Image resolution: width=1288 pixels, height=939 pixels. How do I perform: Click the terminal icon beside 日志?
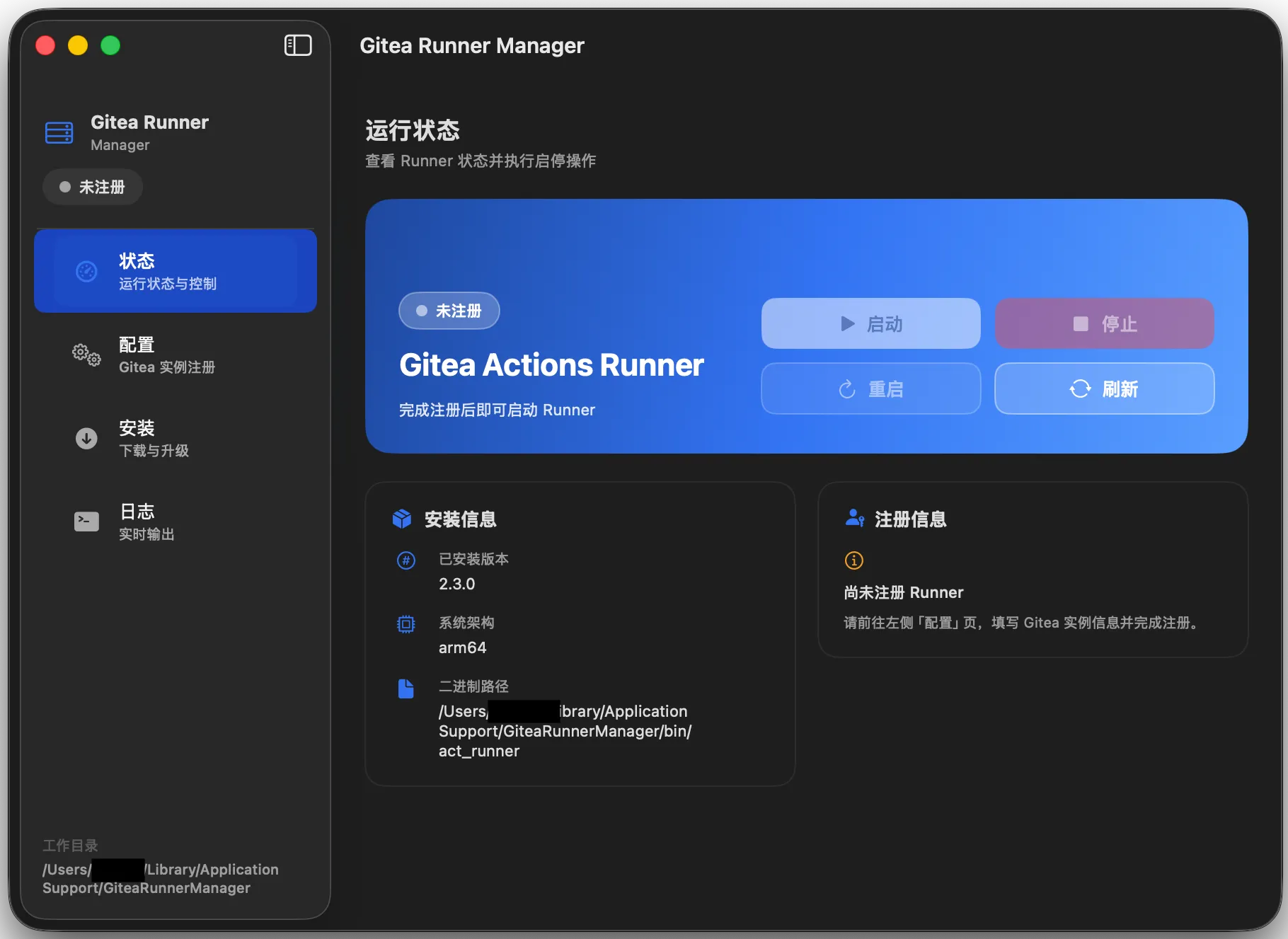coord(86,522)
